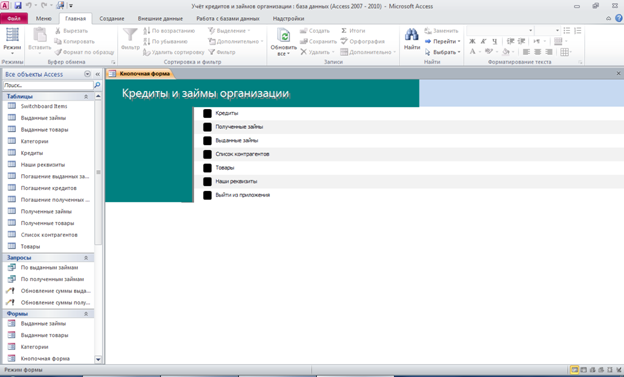Click Создать new record command

coord(314,31)
